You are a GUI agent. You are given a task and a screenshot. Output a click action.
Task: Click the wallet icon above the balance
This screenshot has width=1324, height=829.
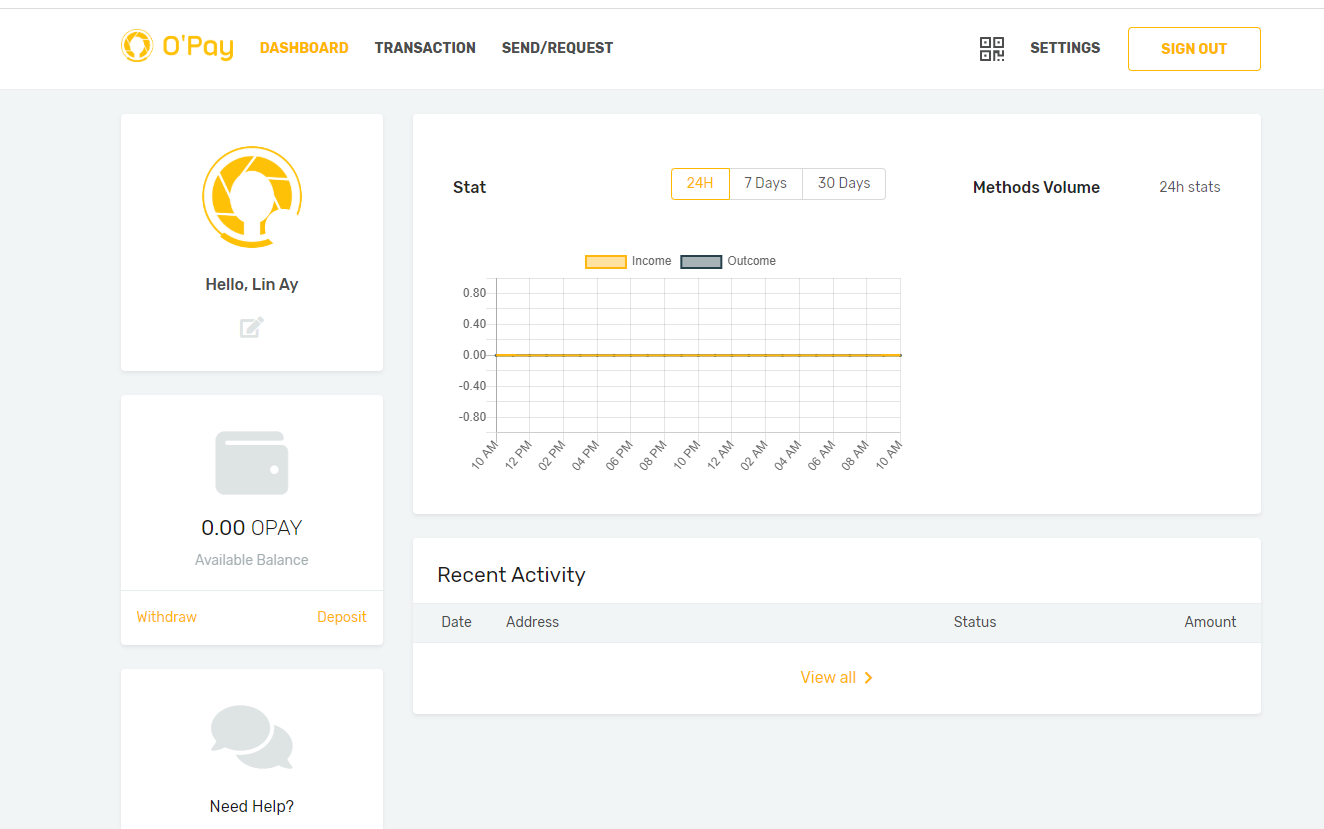(252, 463)
